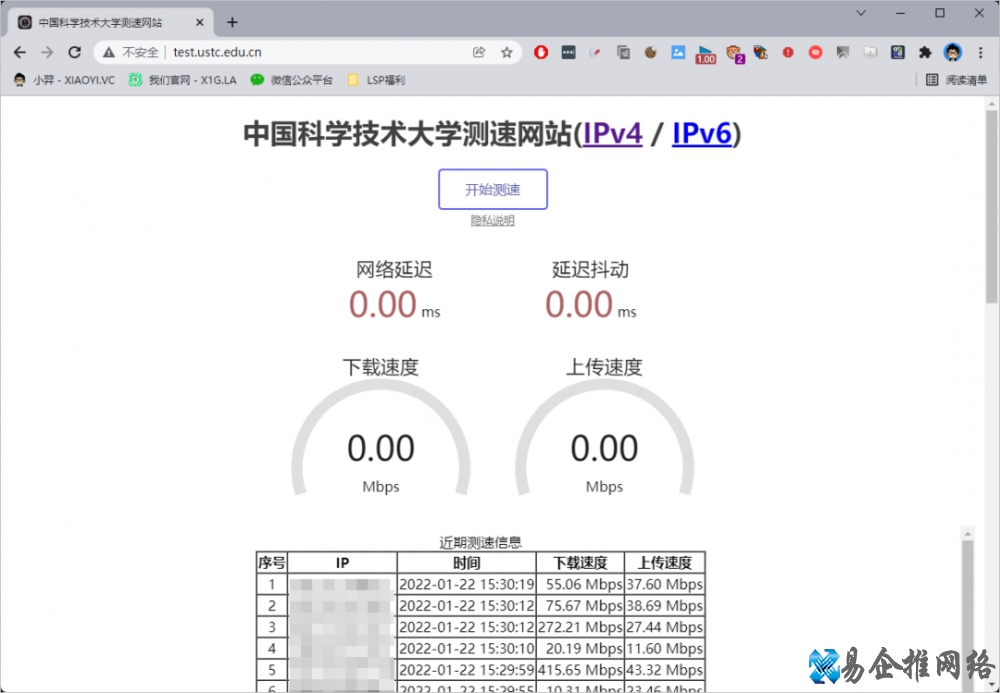Open the Tampermonkey extension icon
The height and width of the screenshot is (693, 1000).
click(733, 52)
